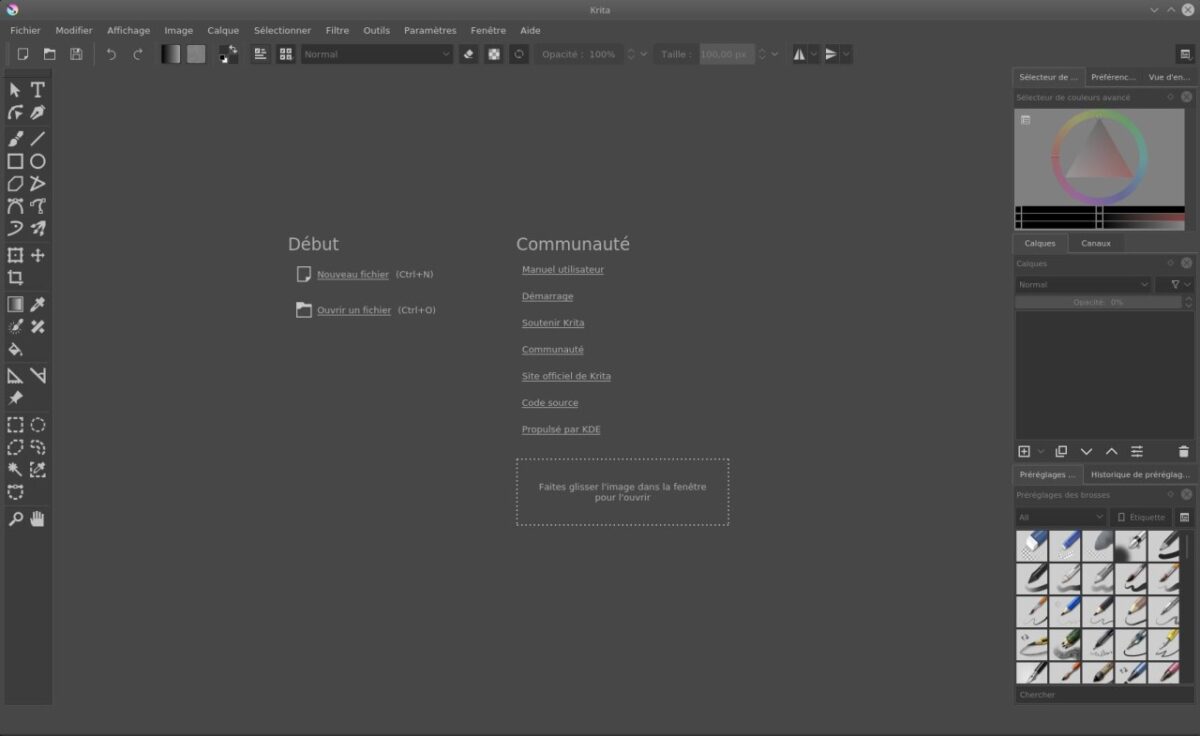Click the undo arrow in toolbar

111,54
